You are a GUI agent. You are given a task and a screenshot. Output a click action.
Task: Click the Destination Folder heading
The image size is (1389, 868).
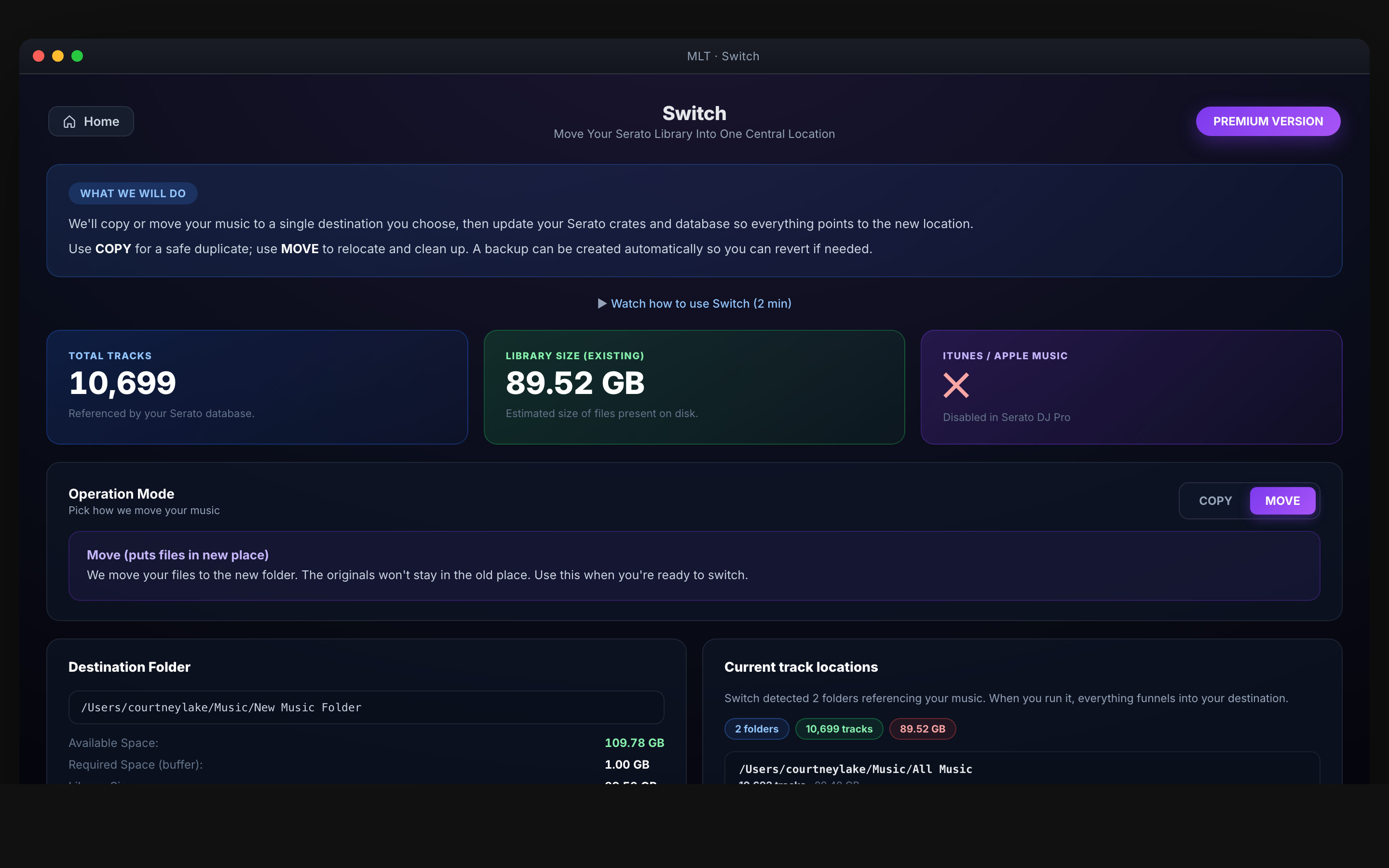[x=129, y=667]
